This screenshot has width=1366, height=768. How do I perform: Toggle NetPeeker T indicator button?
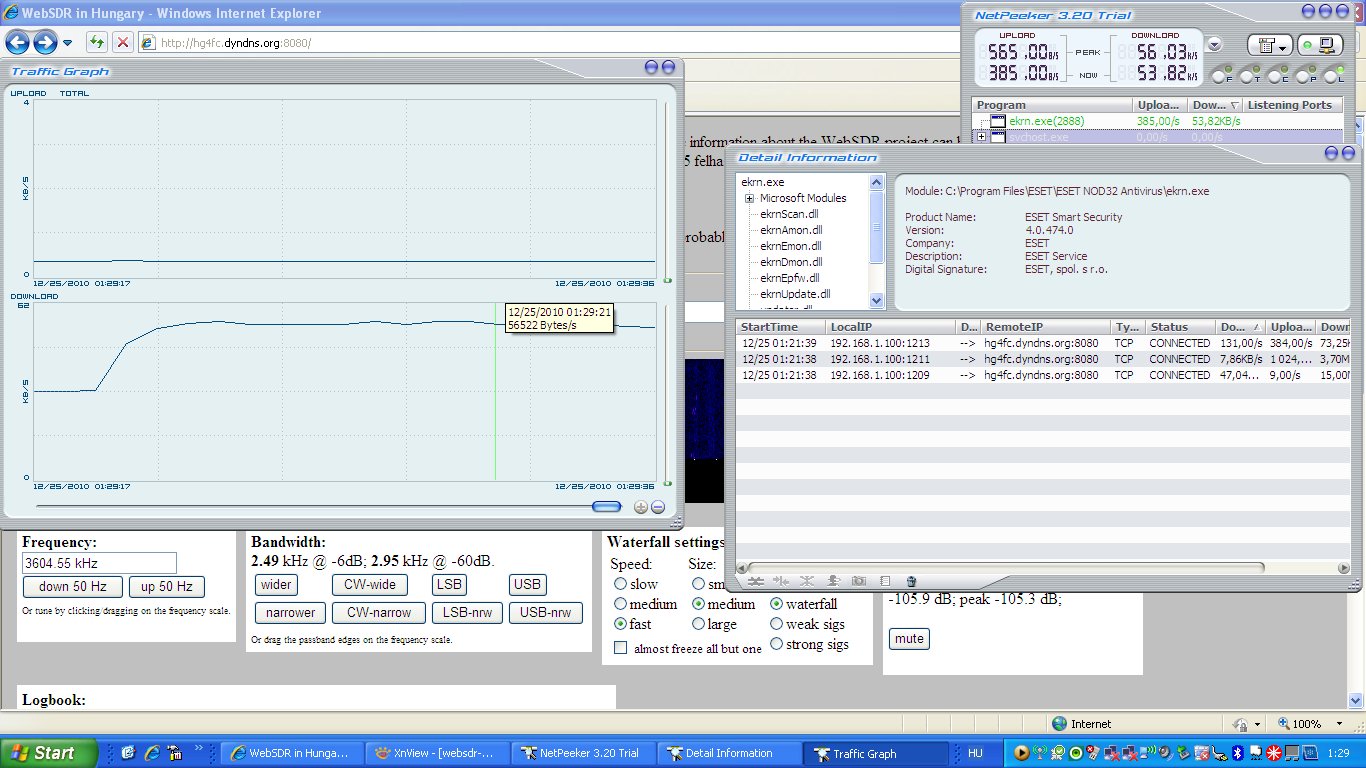point(1246,76)
